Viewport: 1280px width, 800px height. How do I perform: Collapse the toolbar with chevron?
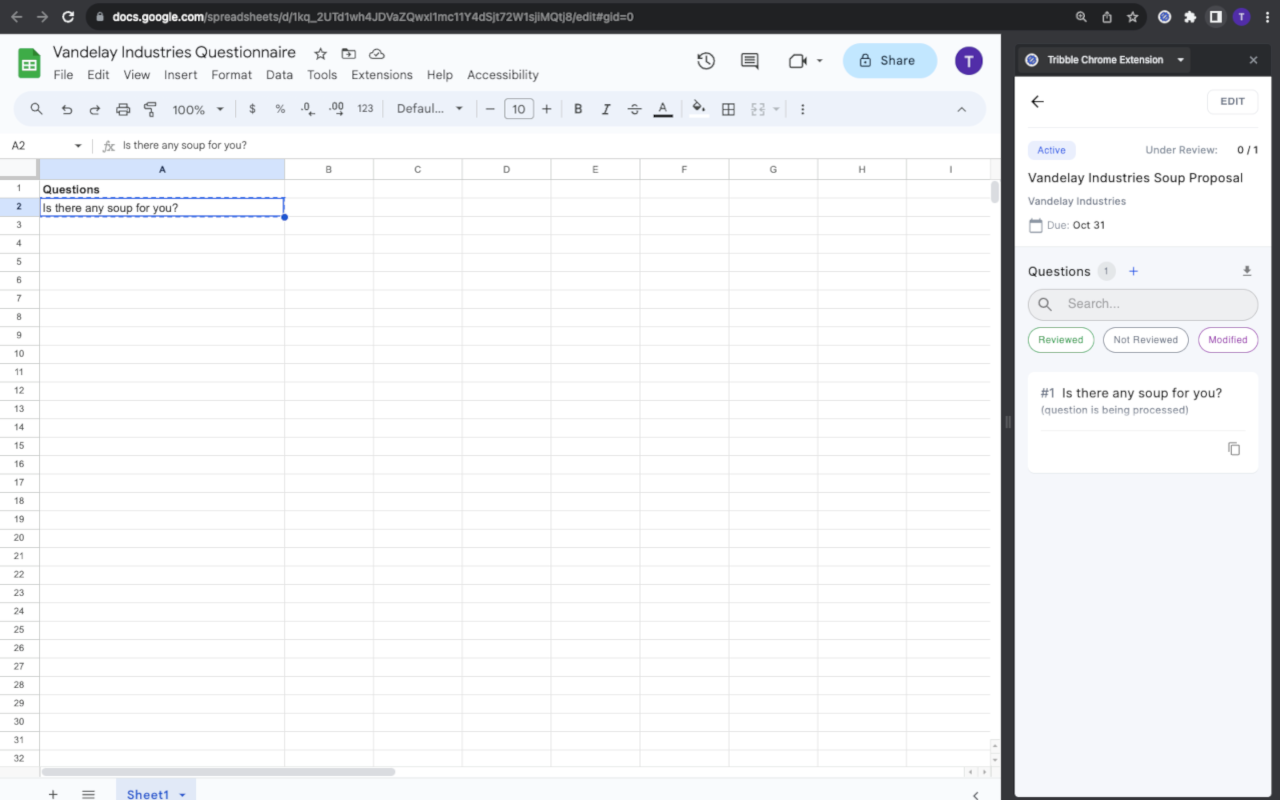(962, 109)
